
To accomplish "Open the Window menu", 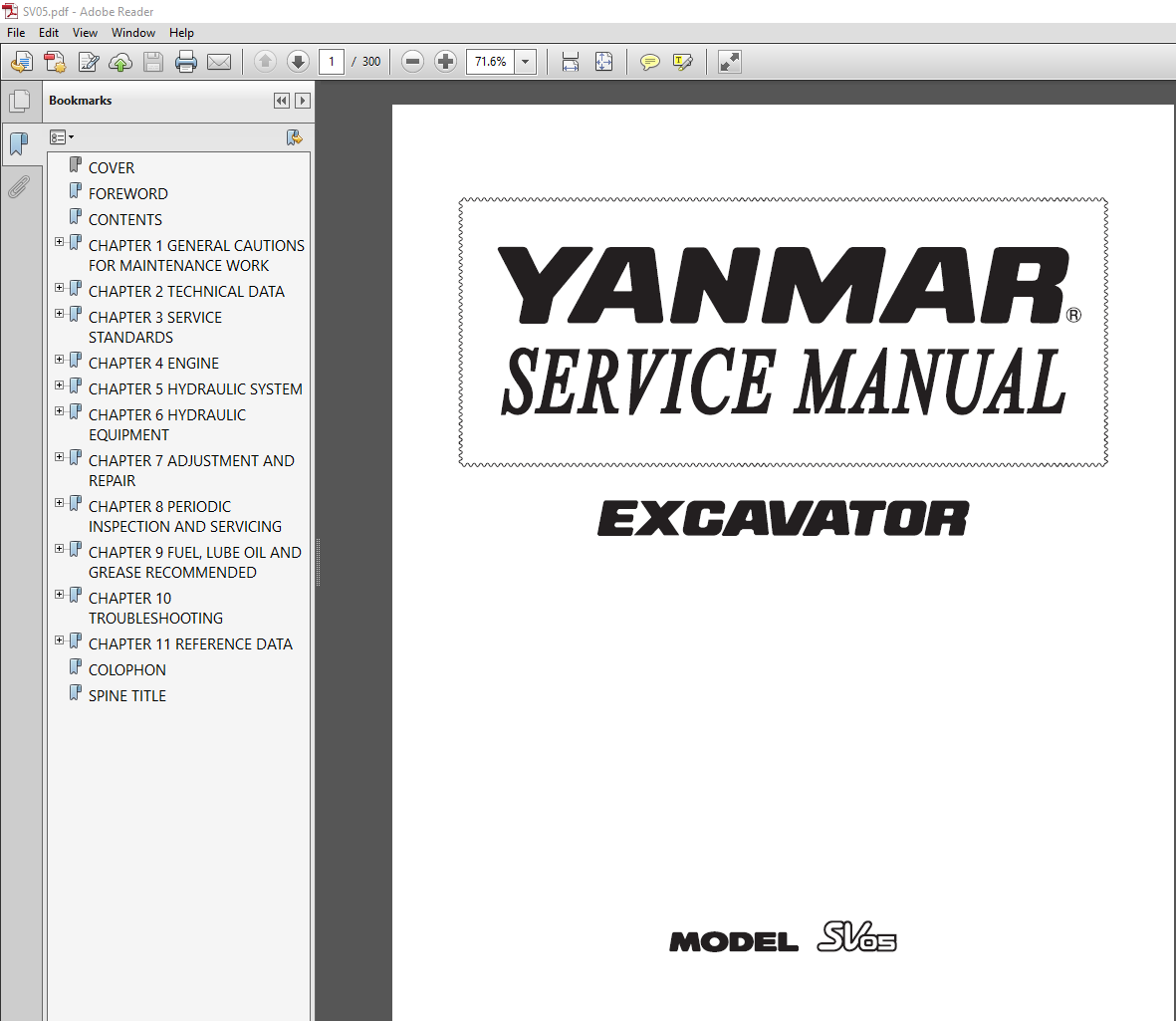I will tap(132, 32).
